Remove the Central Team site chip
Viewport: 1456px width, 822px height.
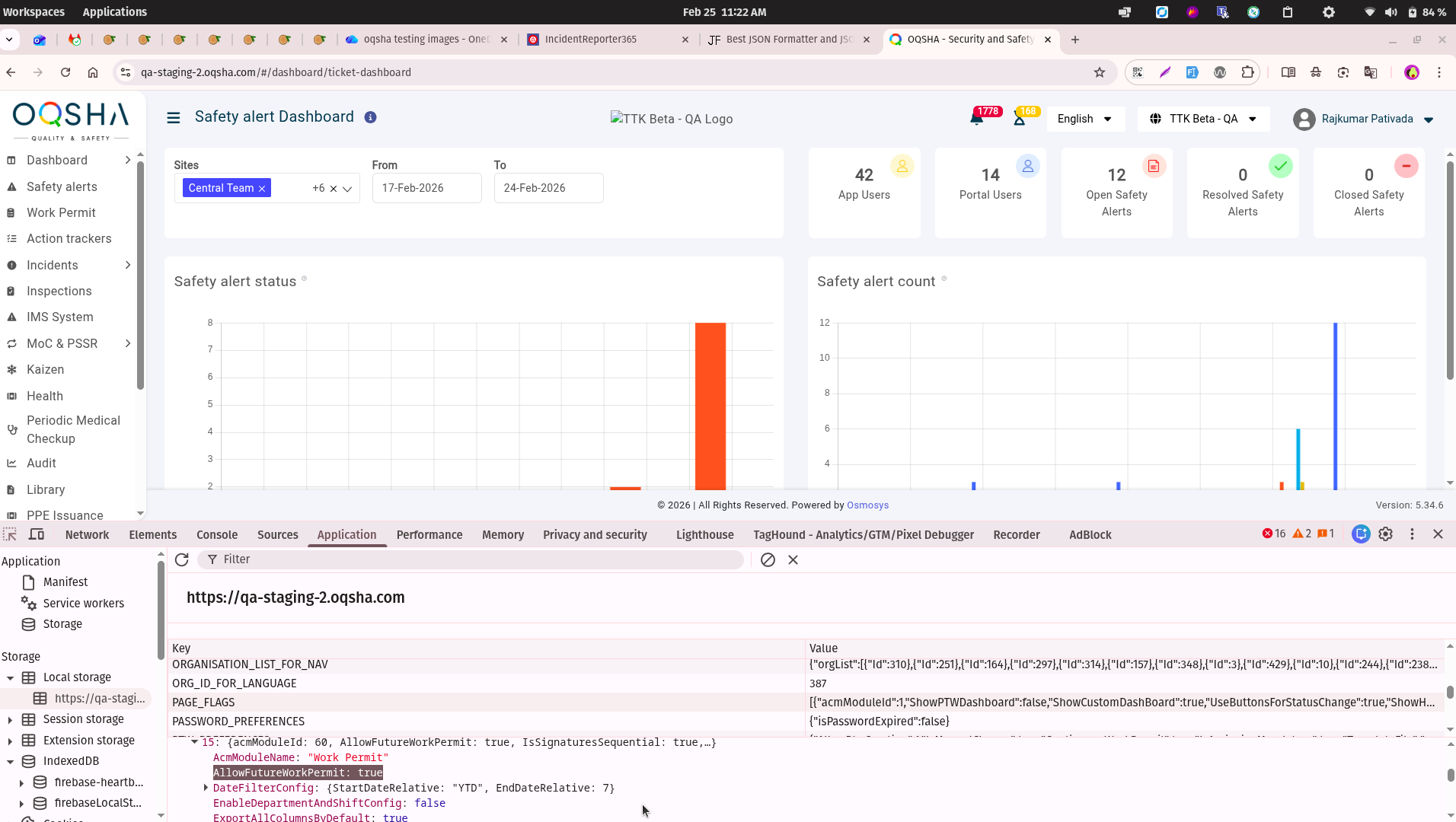click(262, 189)
